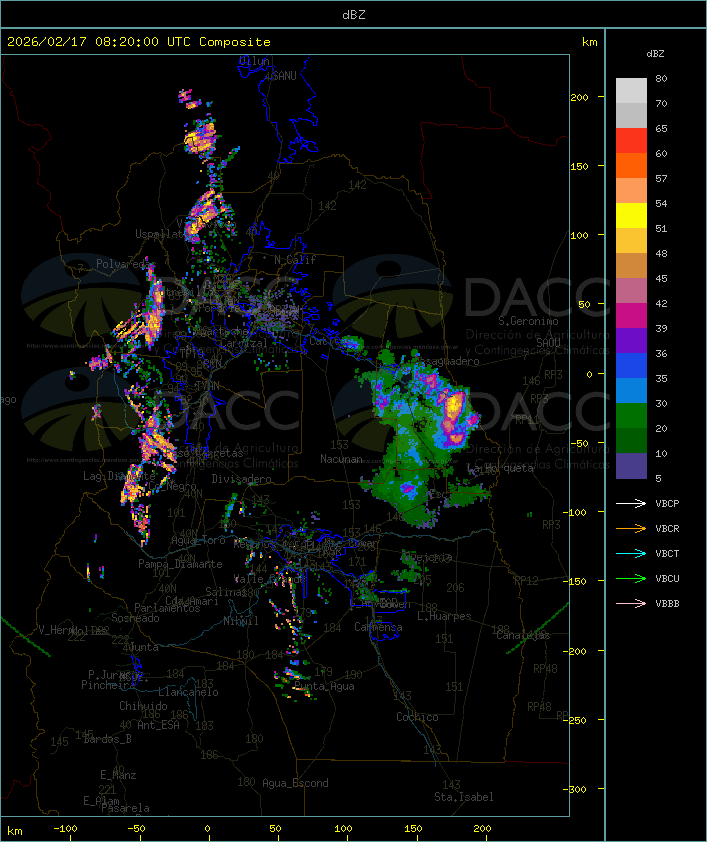Select the bright green 20-30 dBZ swatch
The height and width of the screenshot is (842, 707).
631,416
